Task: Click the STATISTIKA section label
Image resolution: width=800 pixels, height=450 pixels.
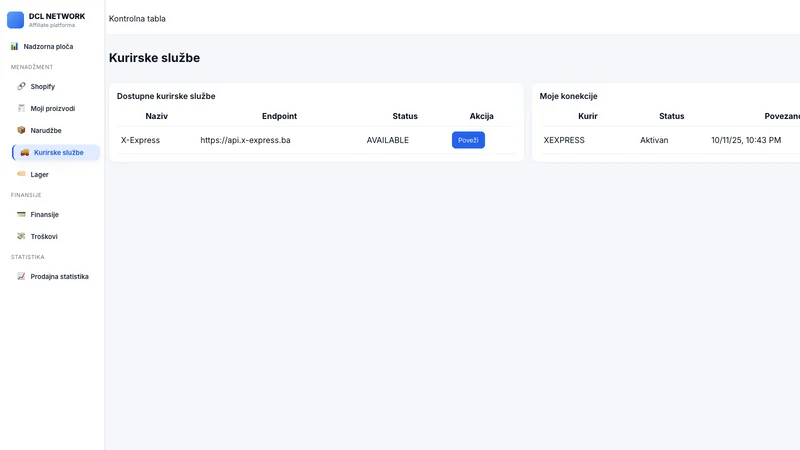Action: (28, 257)
